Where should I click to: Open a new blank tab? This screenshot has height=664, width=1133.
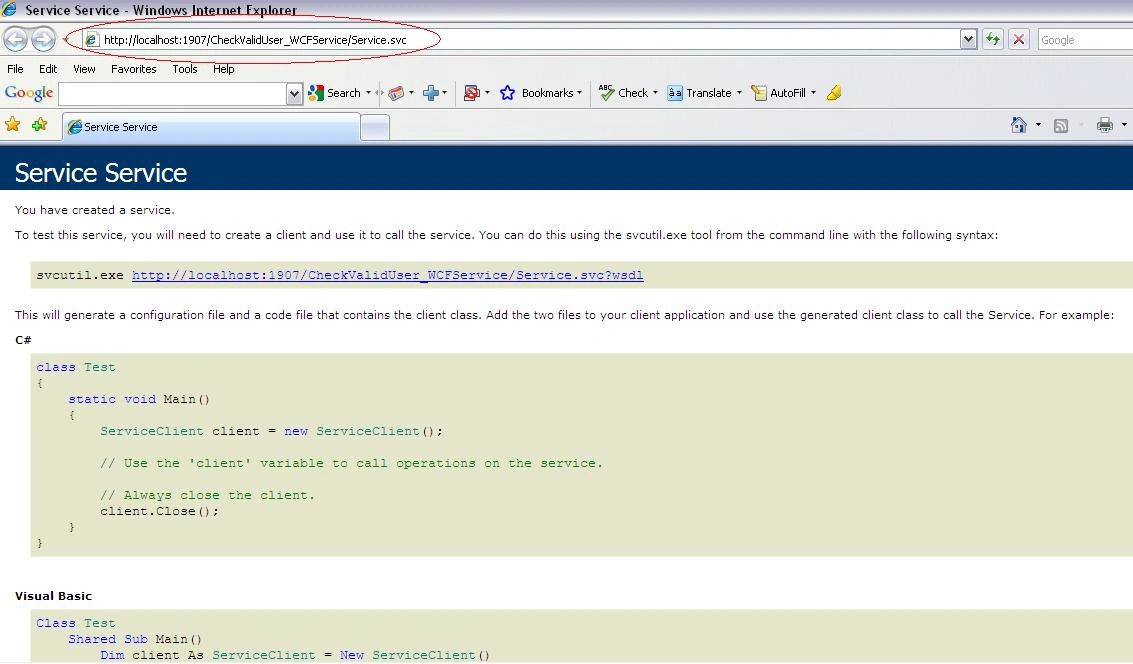[x=375, y=128]
